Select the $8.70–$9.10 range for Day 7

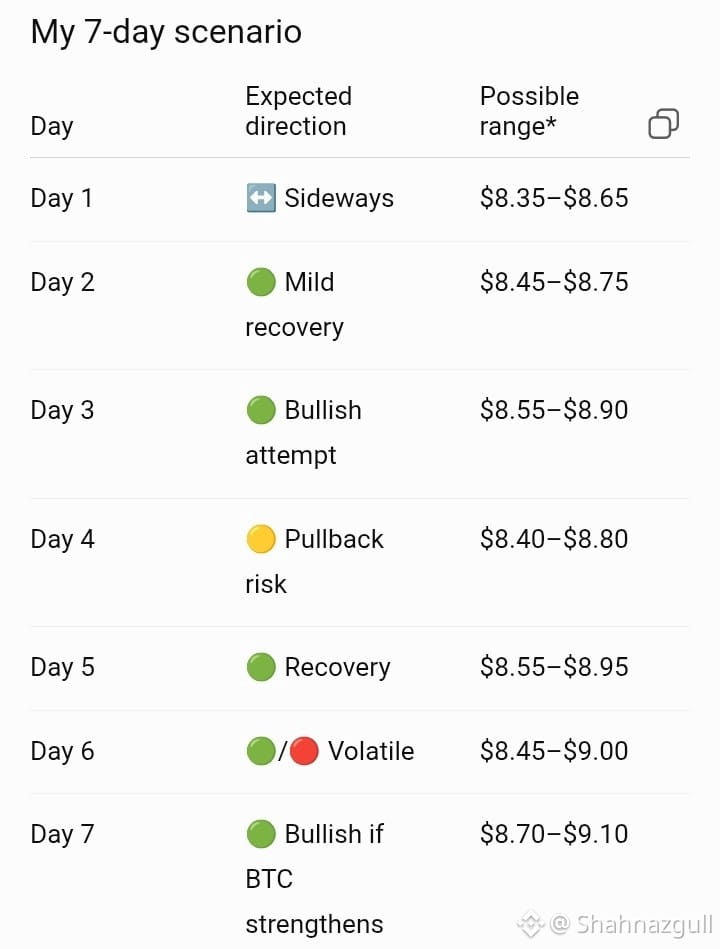coord(554,834)
